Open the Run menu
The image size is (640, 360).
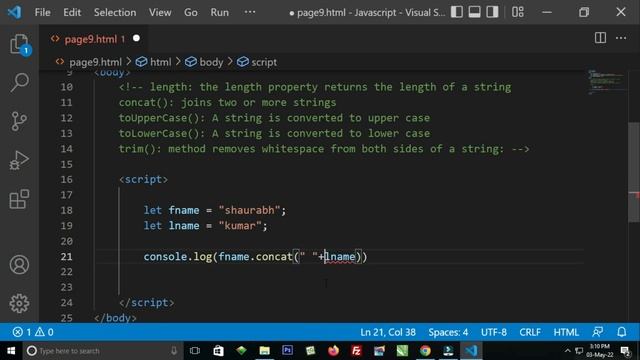pos(220,12)
